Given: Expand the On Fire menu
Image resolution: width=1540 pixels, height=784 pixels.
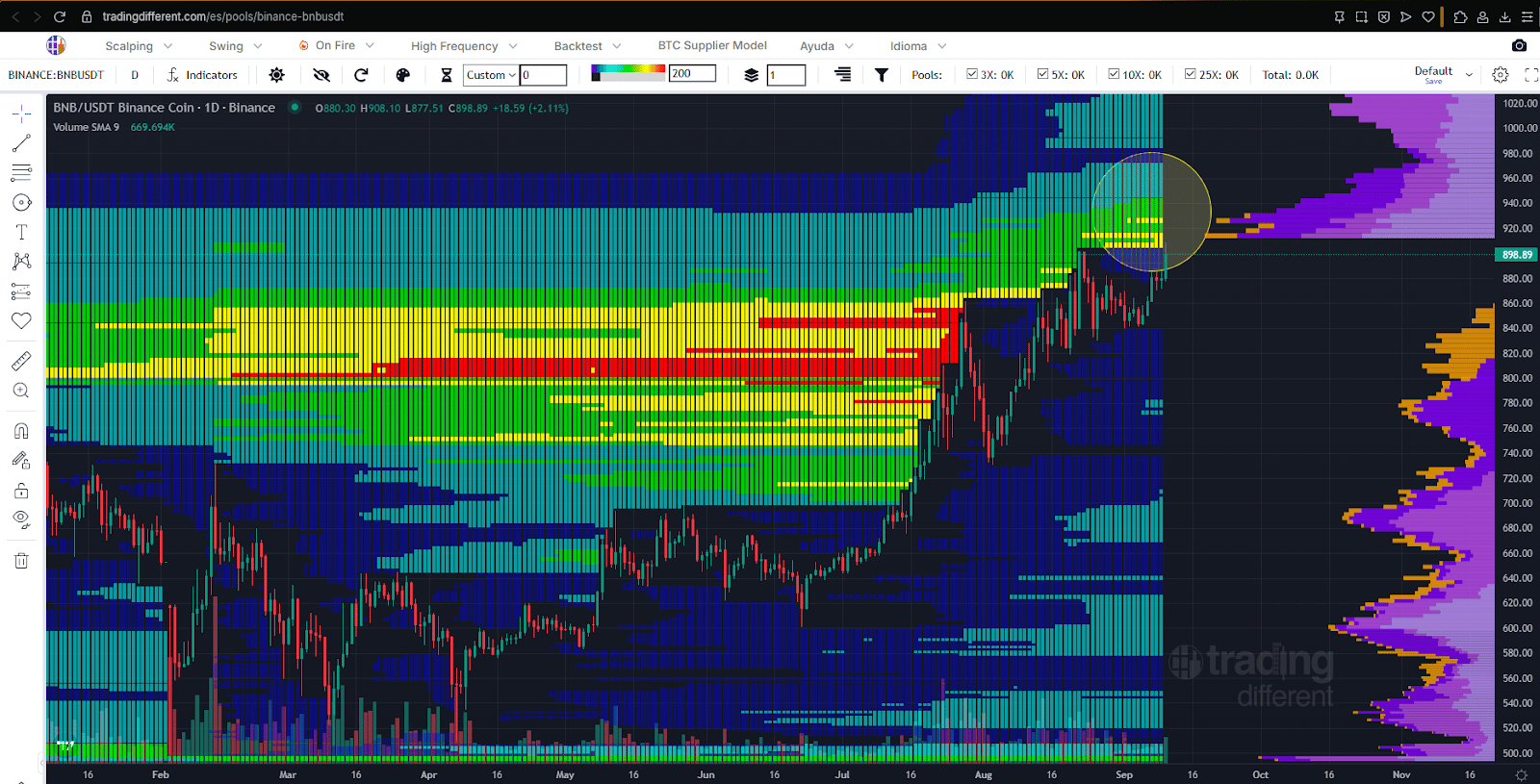Looking at the screenshot, I should (336, 46).
